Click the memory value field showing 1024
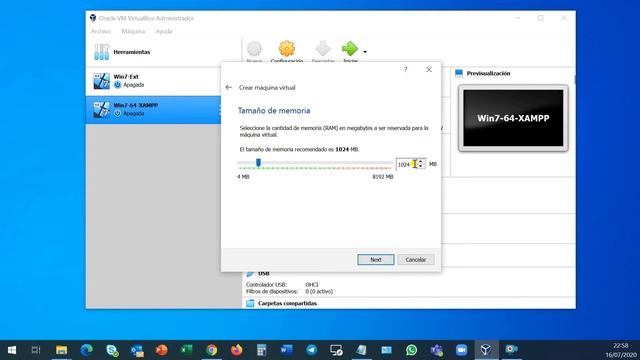 coord(406,164)
